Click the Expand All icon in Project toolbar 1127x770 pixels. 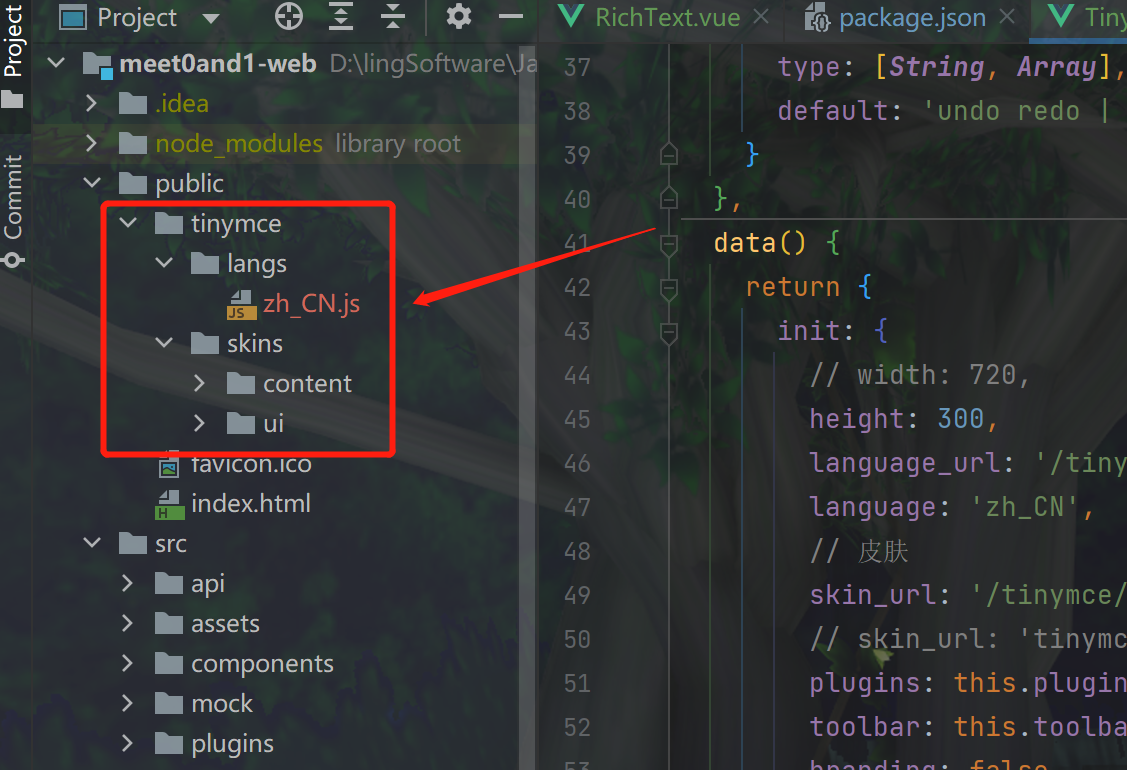pos(342,17)
